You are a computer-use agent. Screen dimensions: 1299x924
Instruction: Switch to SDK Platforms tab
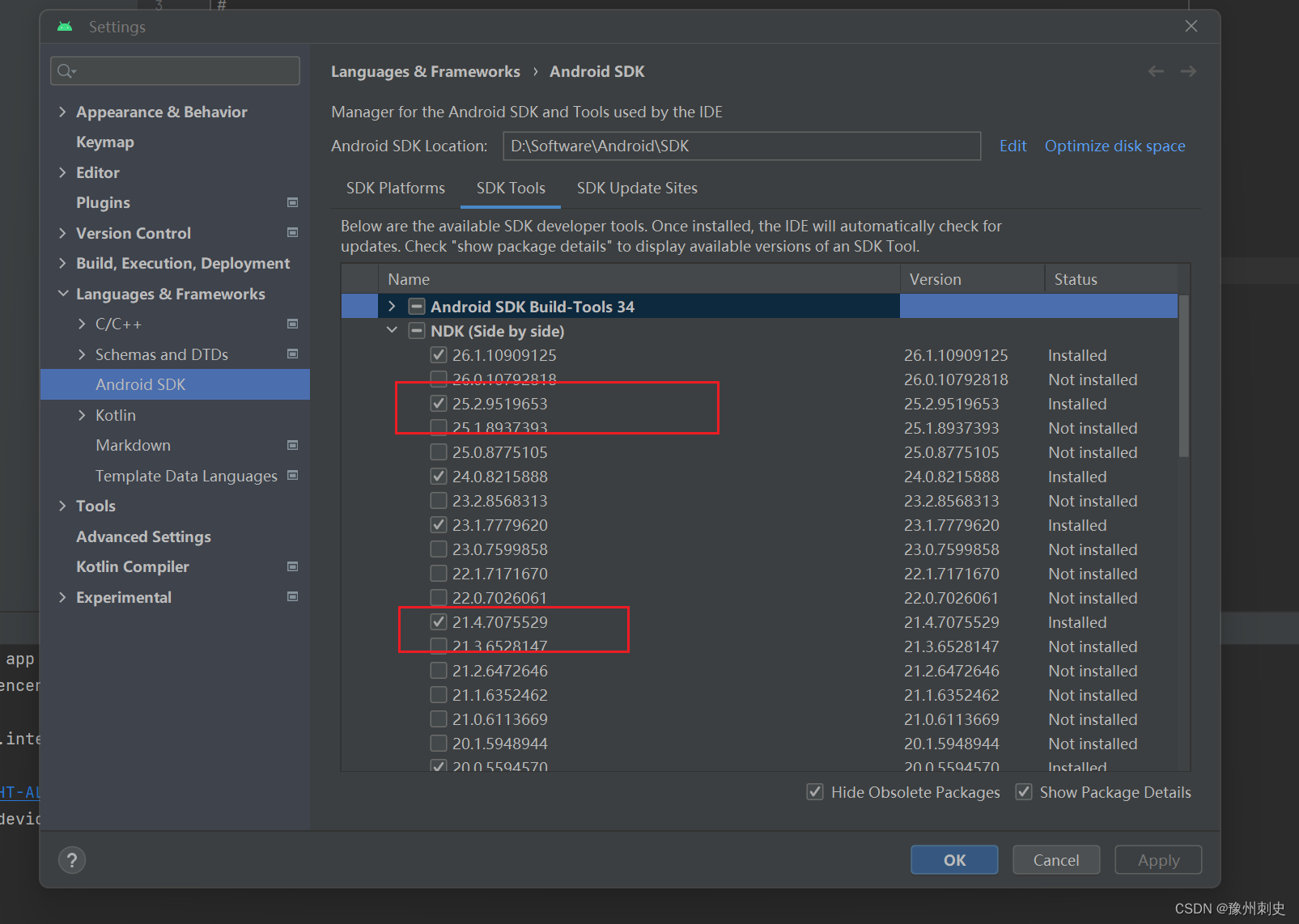396,188
